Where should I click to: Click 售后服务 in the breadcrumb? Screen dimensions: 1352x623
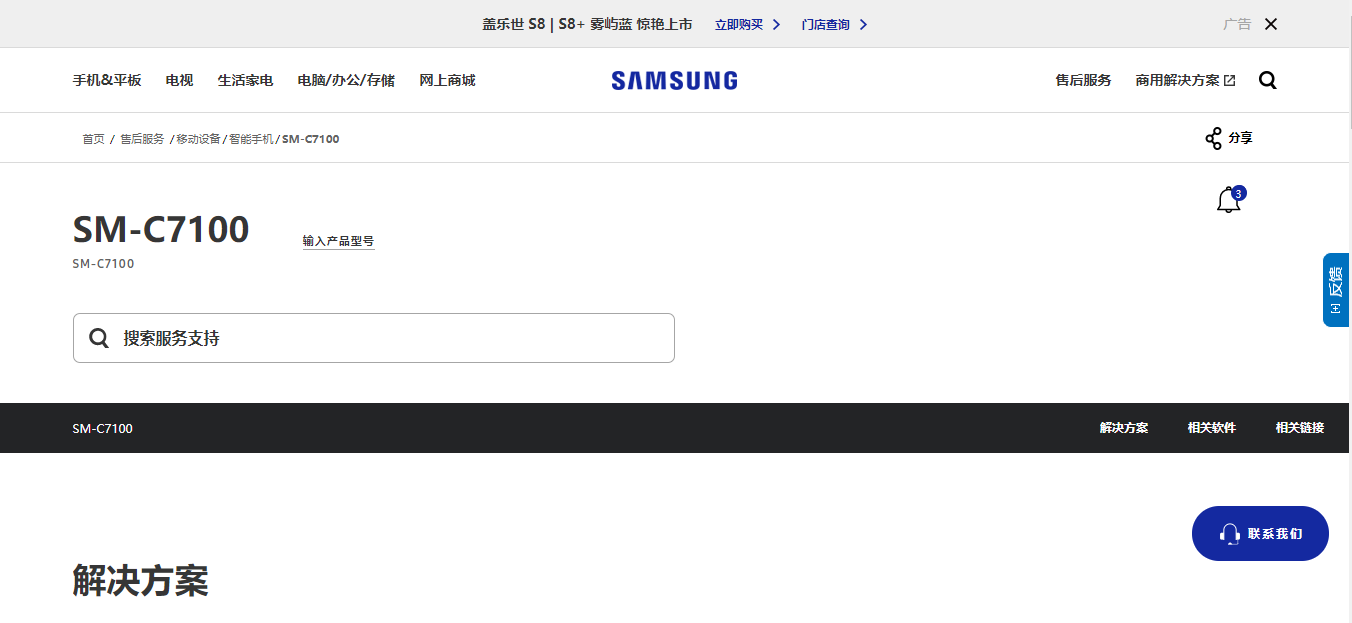[142, 139]
